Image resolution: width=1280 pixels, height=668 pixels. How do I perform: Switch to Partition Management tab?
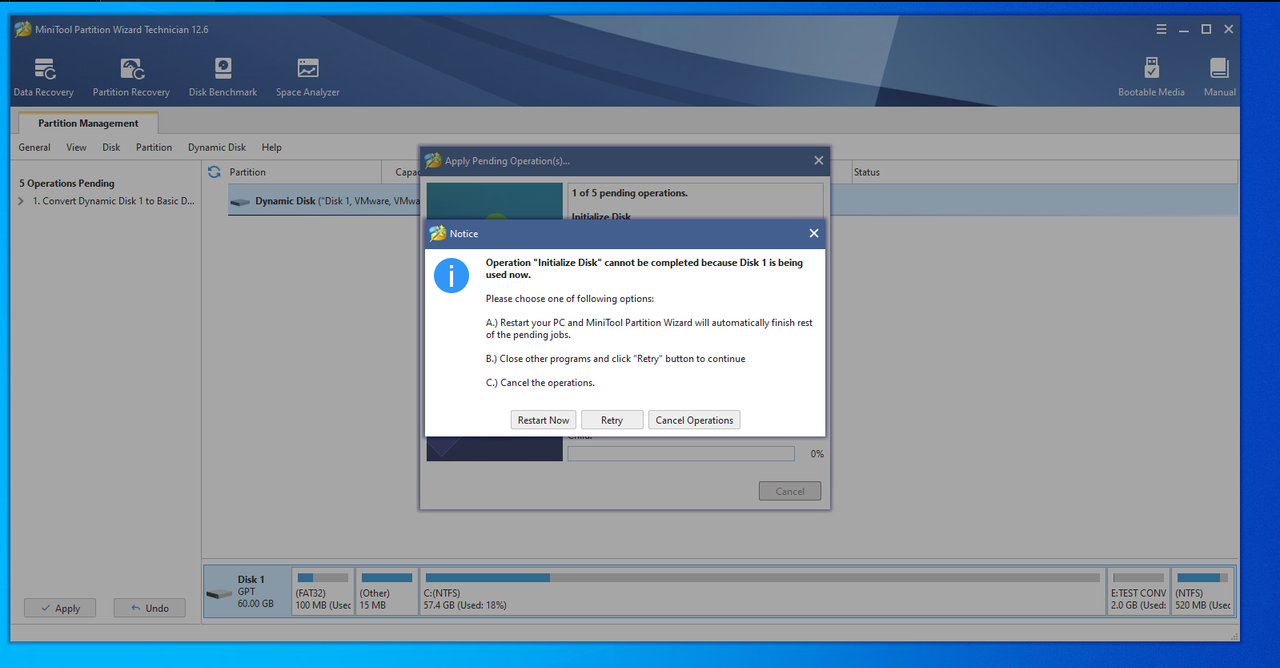tap(88, 123)
